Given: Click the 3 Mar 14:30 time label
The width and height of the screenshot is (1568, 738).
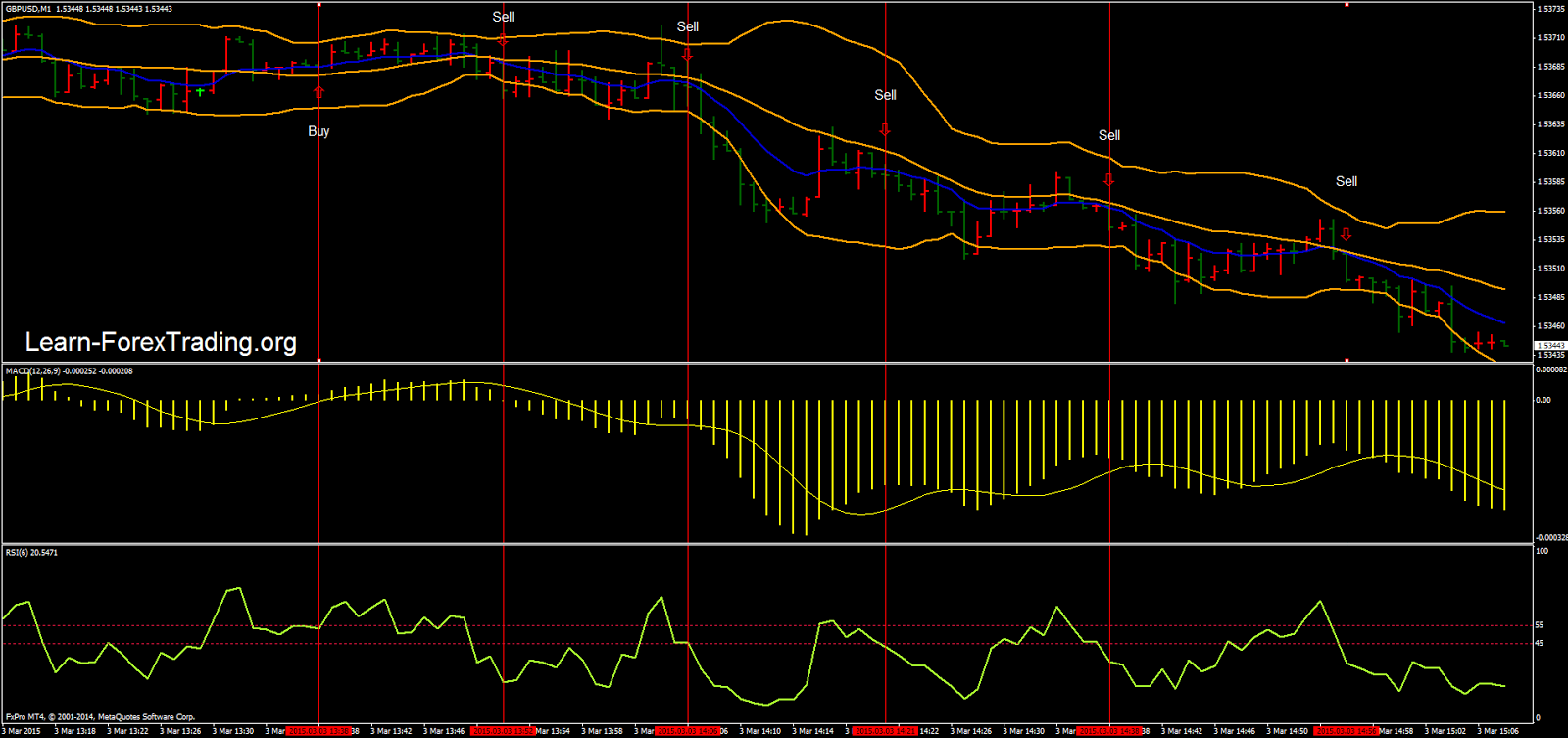Looking at the screenshot, I should [1024, 731].
